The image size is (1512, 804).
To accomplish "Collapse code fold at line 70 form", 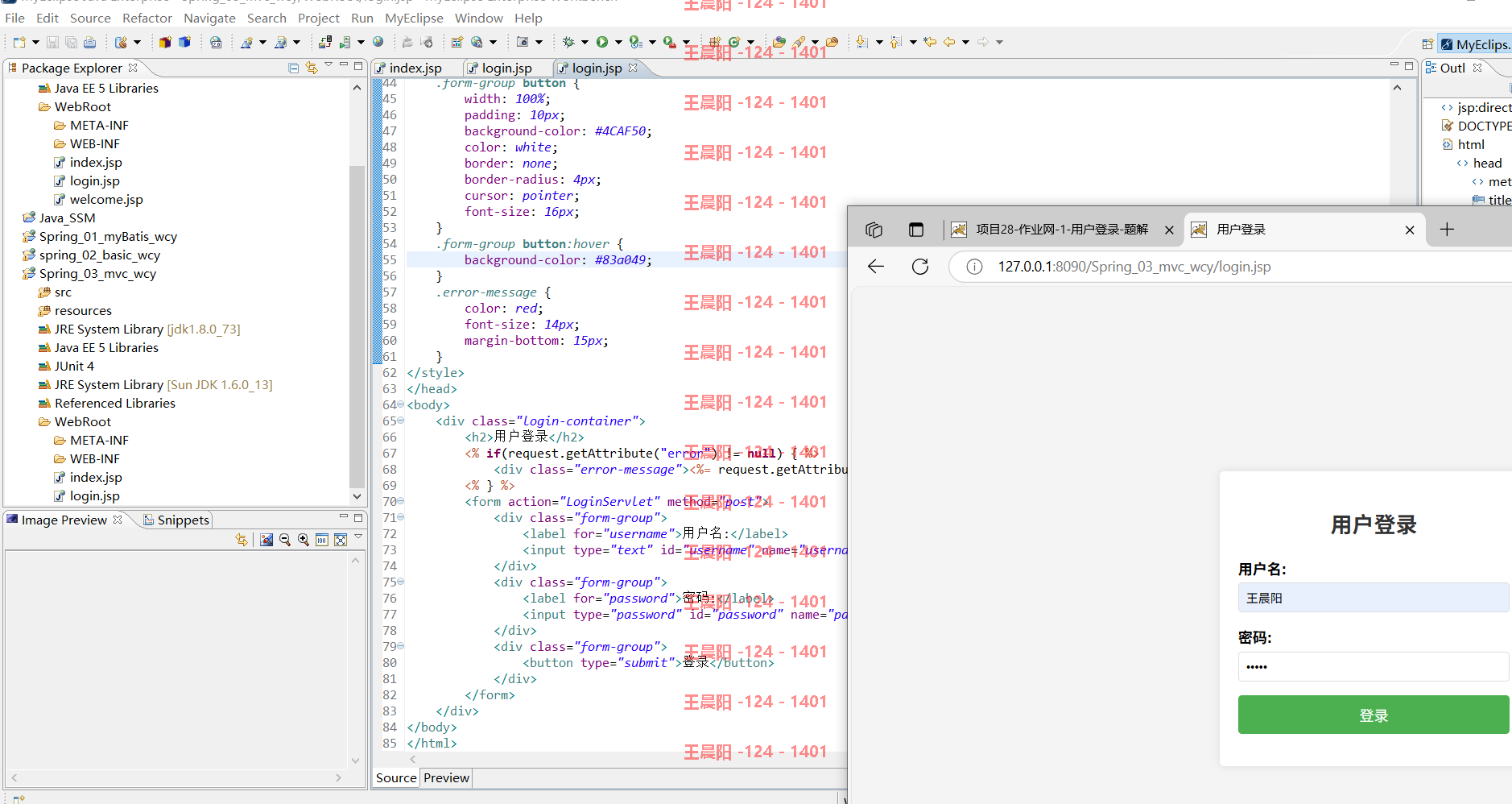I will pos(401,501).
